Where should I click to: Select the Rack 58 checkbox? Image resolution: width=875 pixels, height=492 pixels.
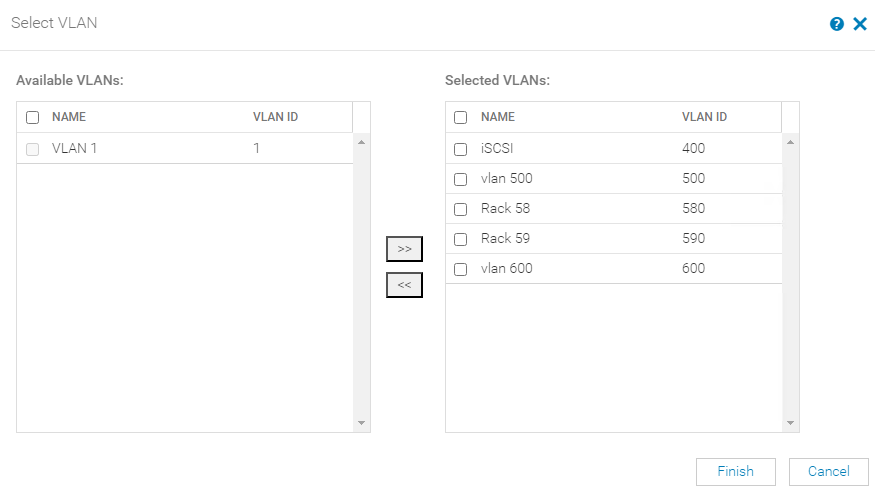(x=460, y=209)
